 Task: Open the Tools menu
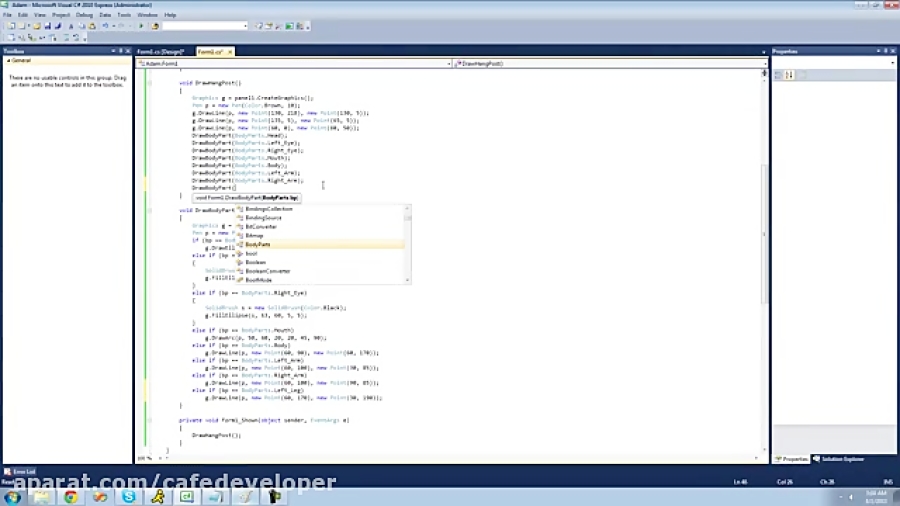point(124,15)
